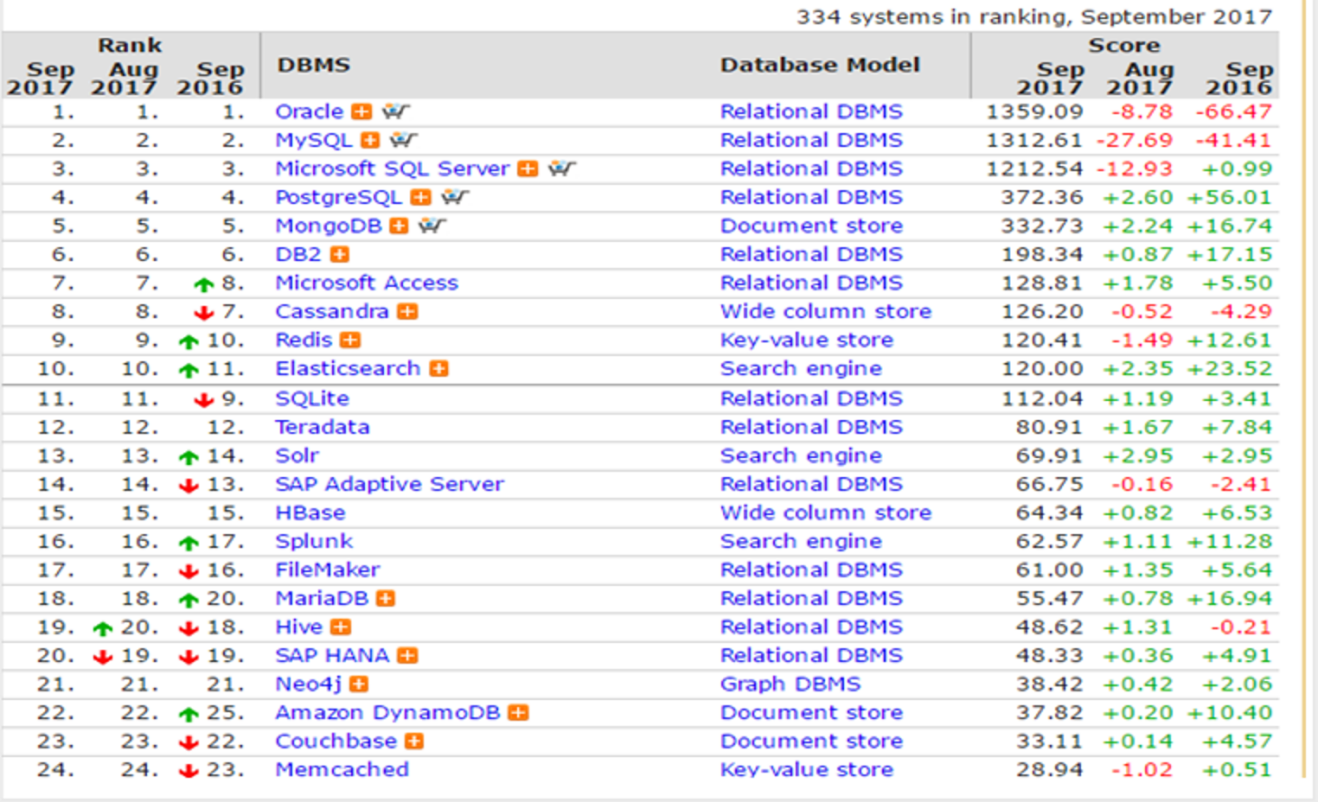The image size is (1318, 802).
Task: Open the Memcached link
Action: coord(342,769)
